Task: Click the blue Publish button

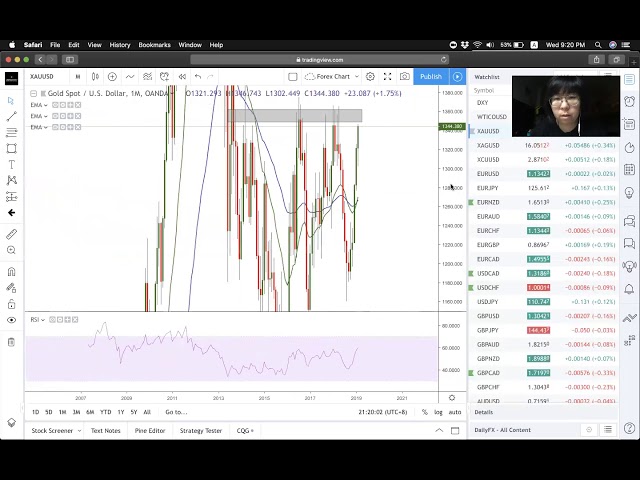Action: [430, 77]
